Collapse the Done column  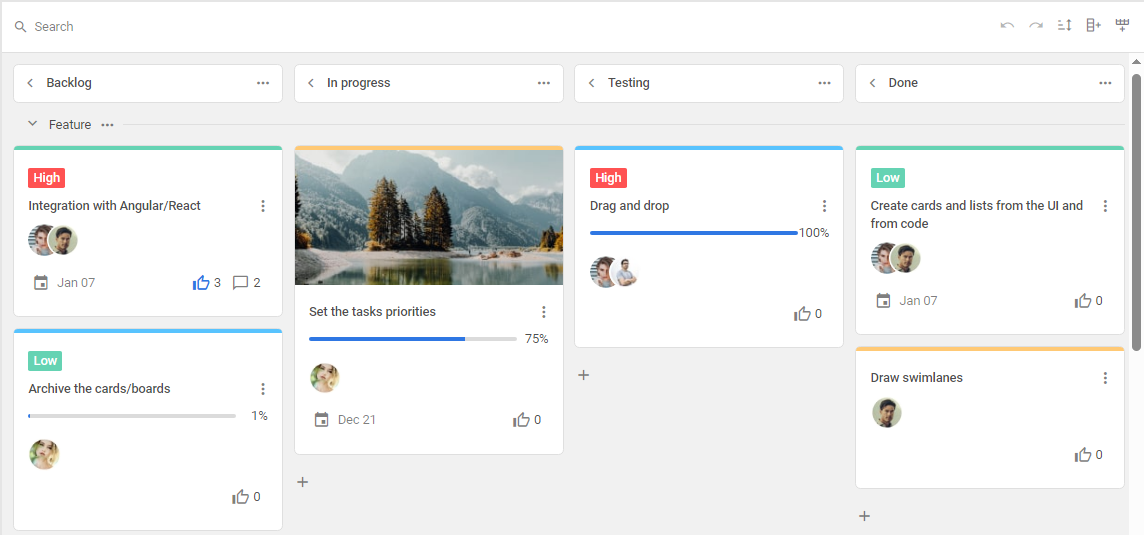tap(873, 83)
